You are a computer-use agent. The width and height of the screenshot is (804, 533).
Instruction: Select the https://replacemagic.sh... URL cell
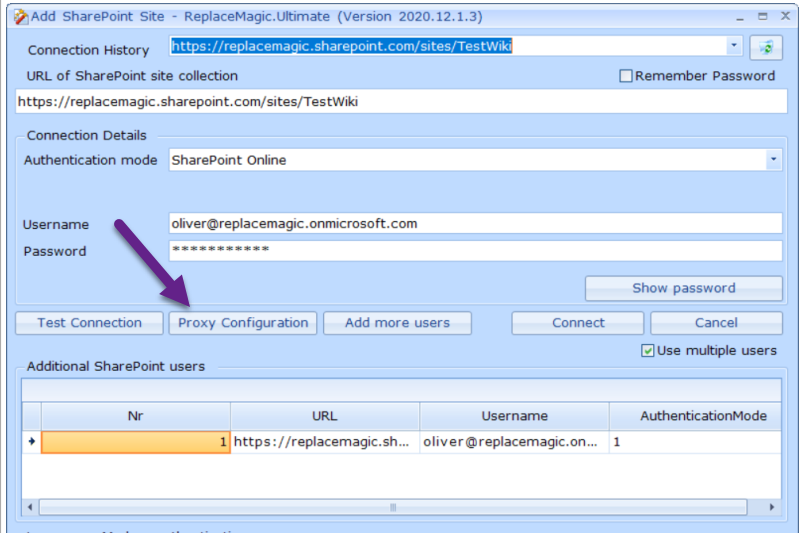tap(325, 442)
